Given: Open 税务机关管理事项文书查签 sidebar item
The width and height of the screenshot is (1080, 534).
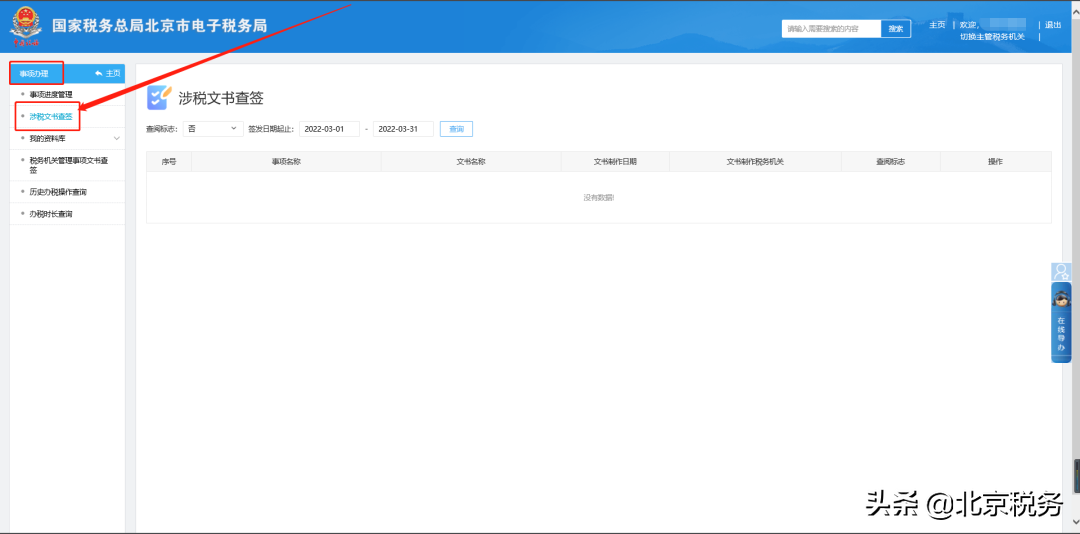Looking at the screenshot, I should (x=68, y=164).
